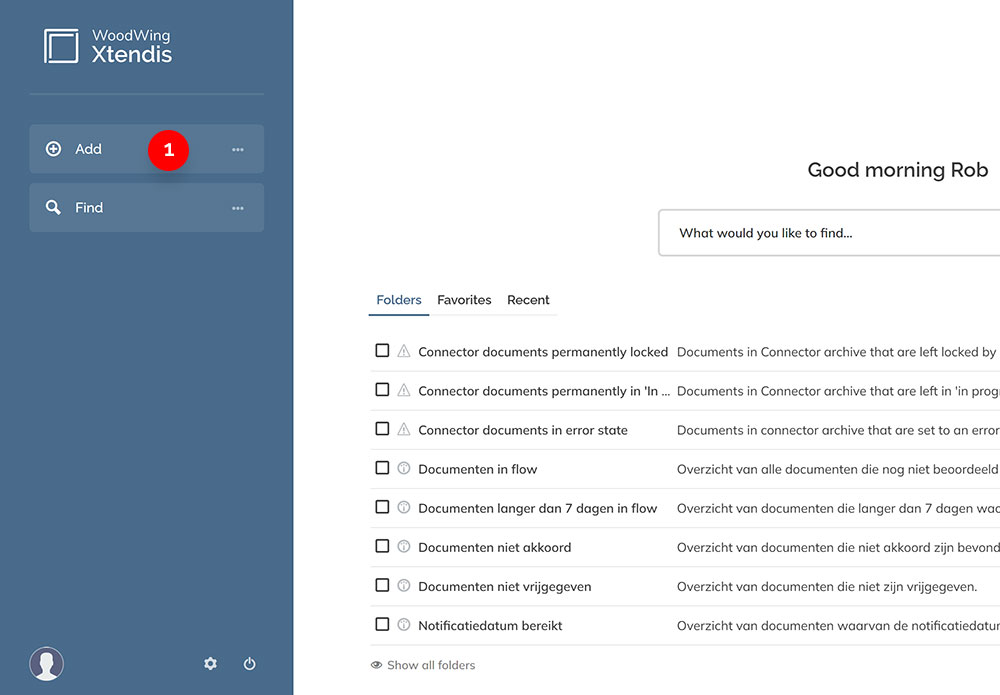1000x695 pixels.
Task: Click the search field 'What would you like to find...'
Action: click(830, 232)
